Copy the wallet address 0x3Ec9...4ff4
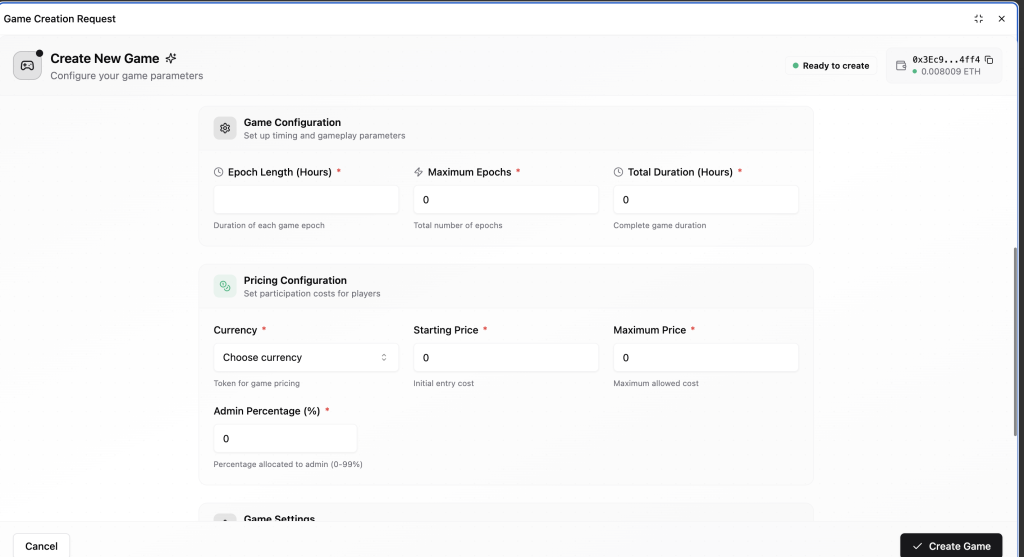The image size is (1024, 557). [x=989, y=60]
